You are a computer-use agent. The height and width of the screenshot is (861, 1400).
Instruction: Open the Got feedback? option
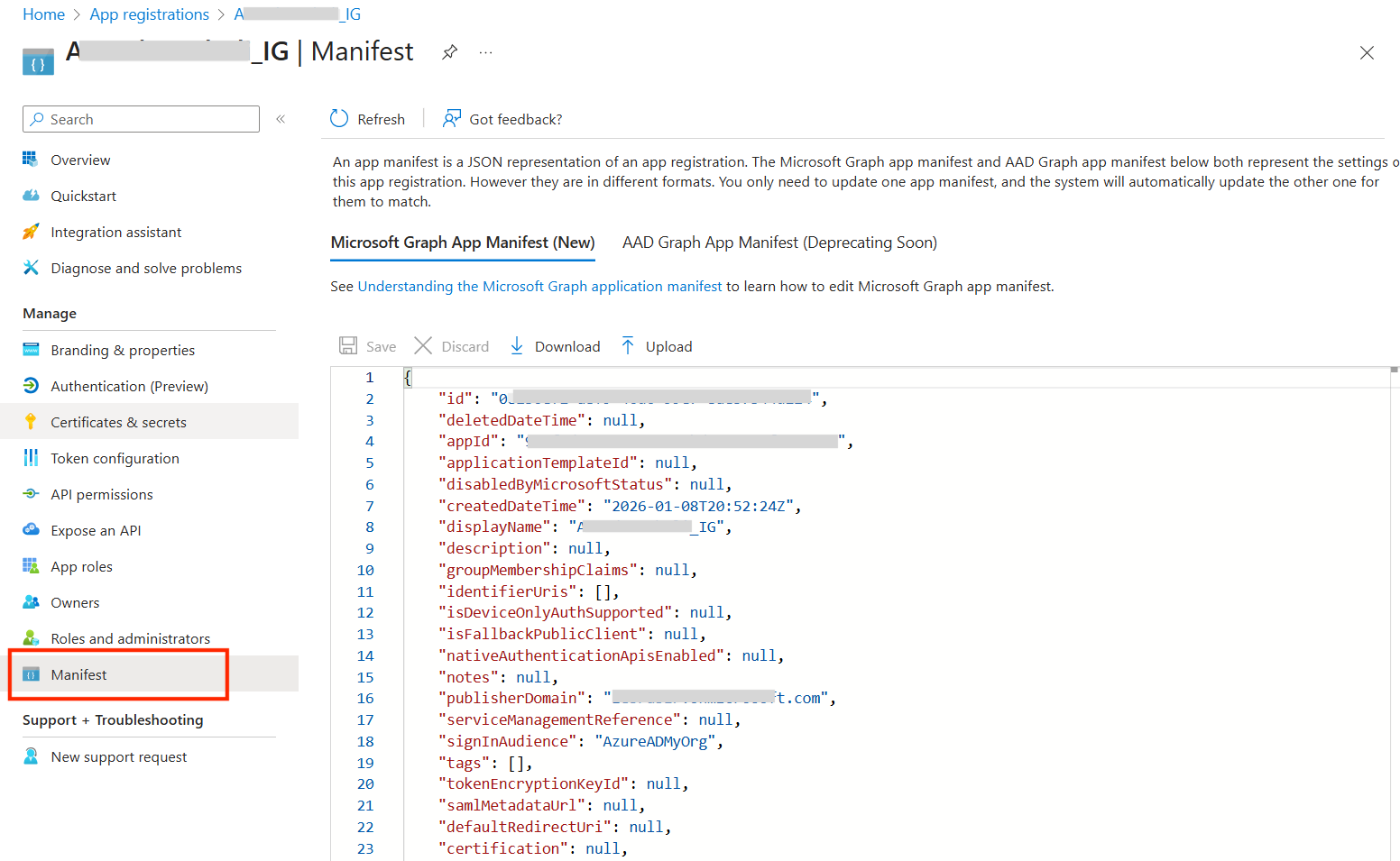tap(502, 119)
